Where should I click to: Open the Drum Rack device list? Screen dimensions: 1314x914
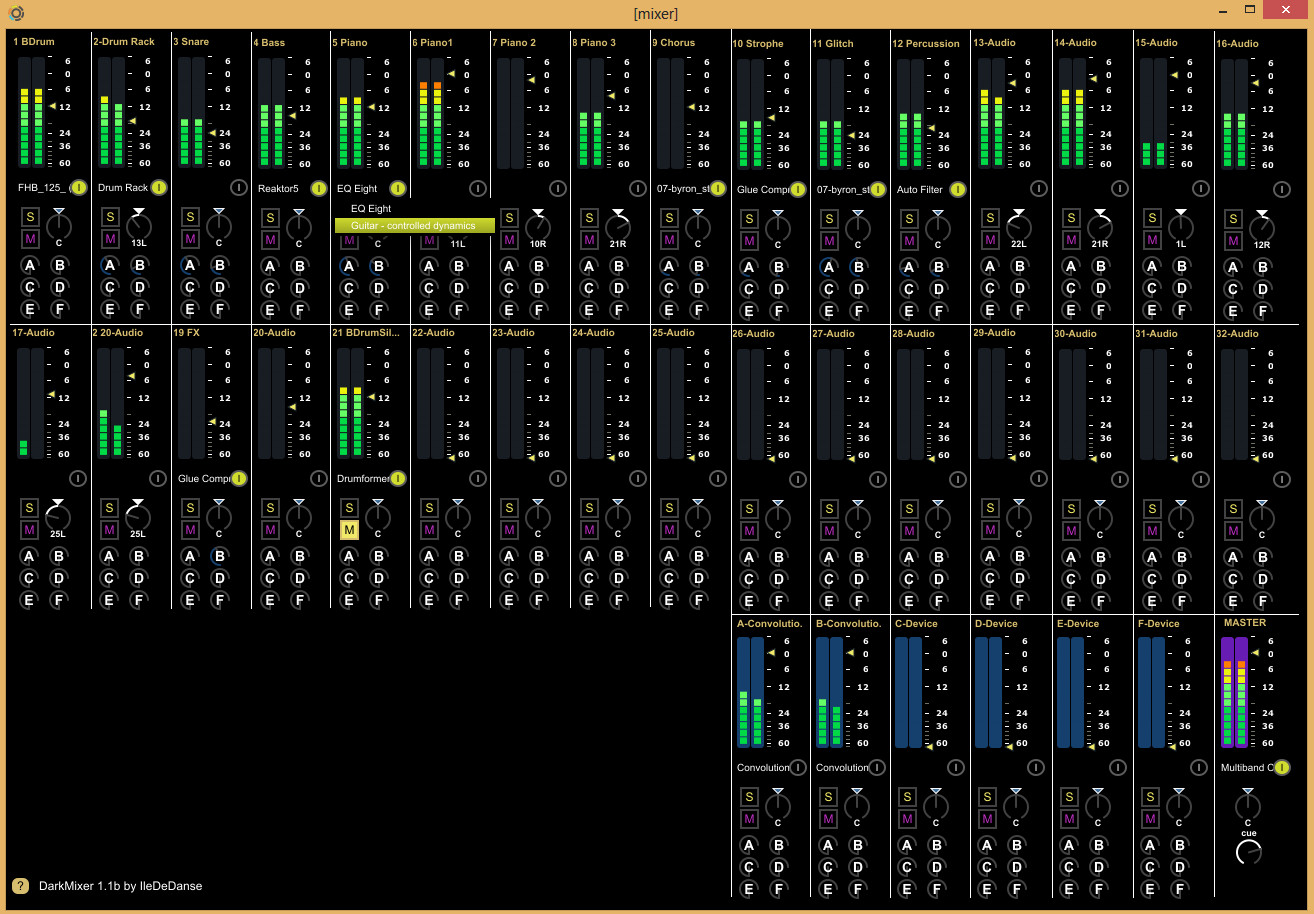click(x=123, y=188)
